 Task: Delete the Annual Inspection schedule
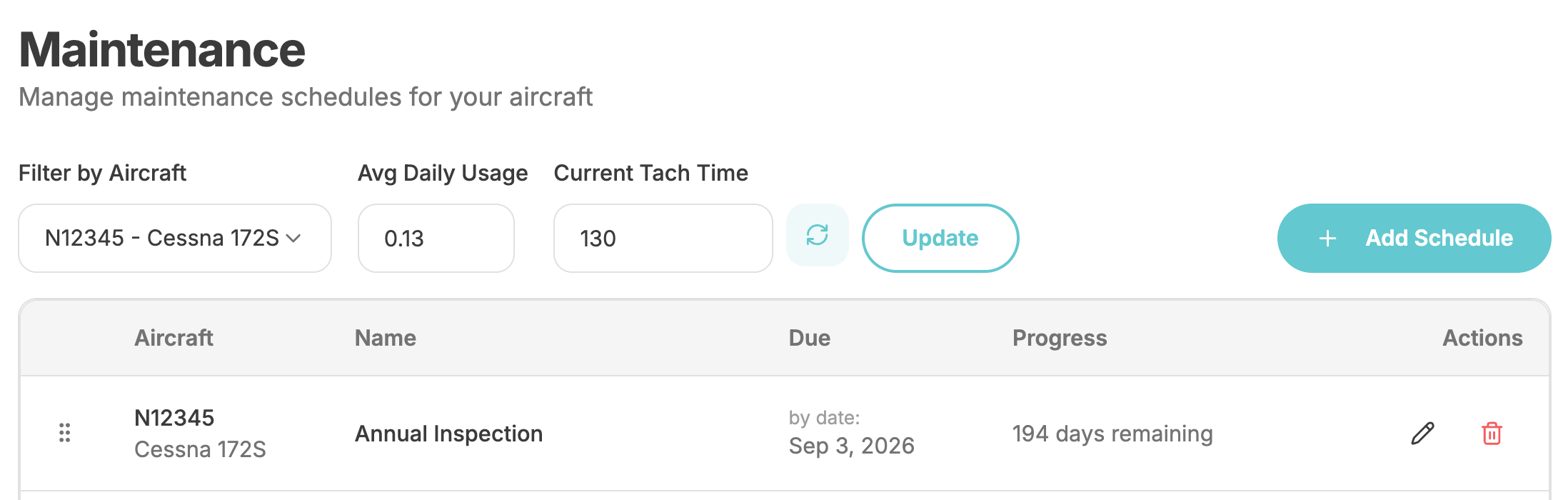point(1492,434)
